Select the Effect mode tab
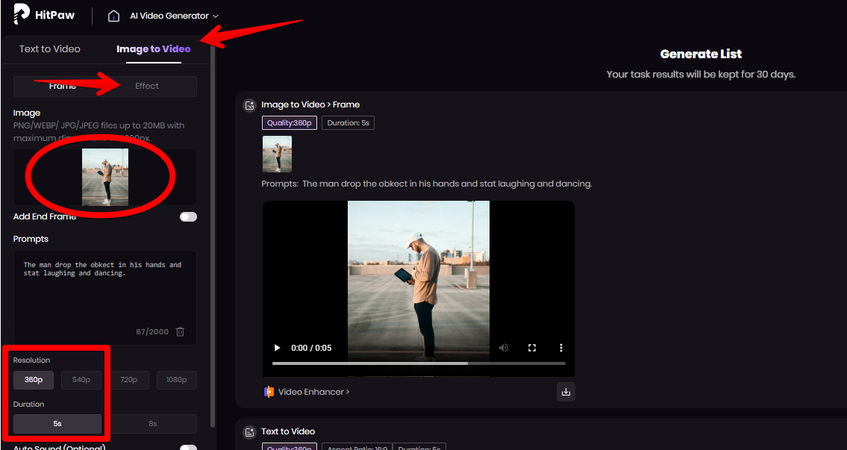Image resolution: width=847 pixels, height=450 pixels. [147, 86]
